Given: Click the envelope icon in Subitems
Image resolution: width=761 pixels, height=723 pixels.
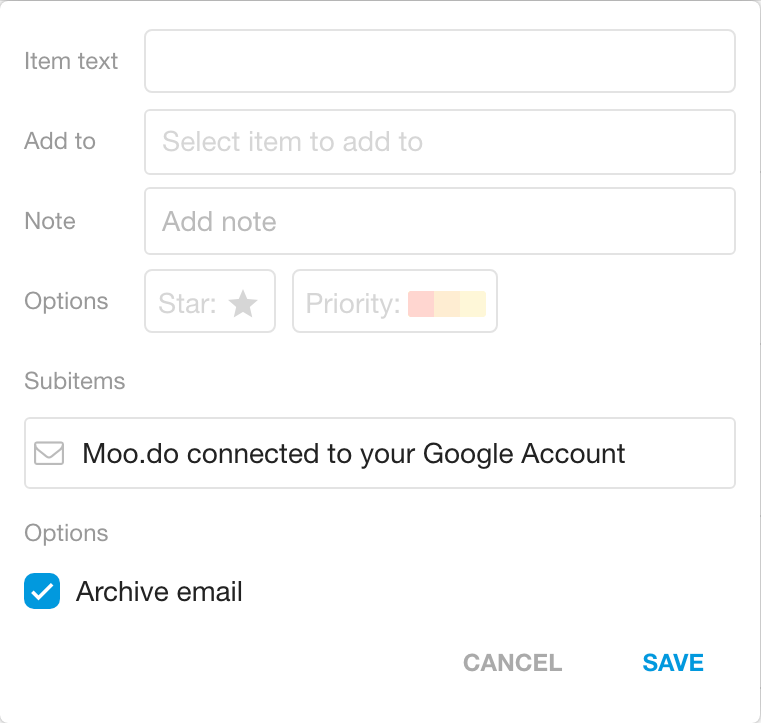Looking at the screenshot, I should point(49,453).
